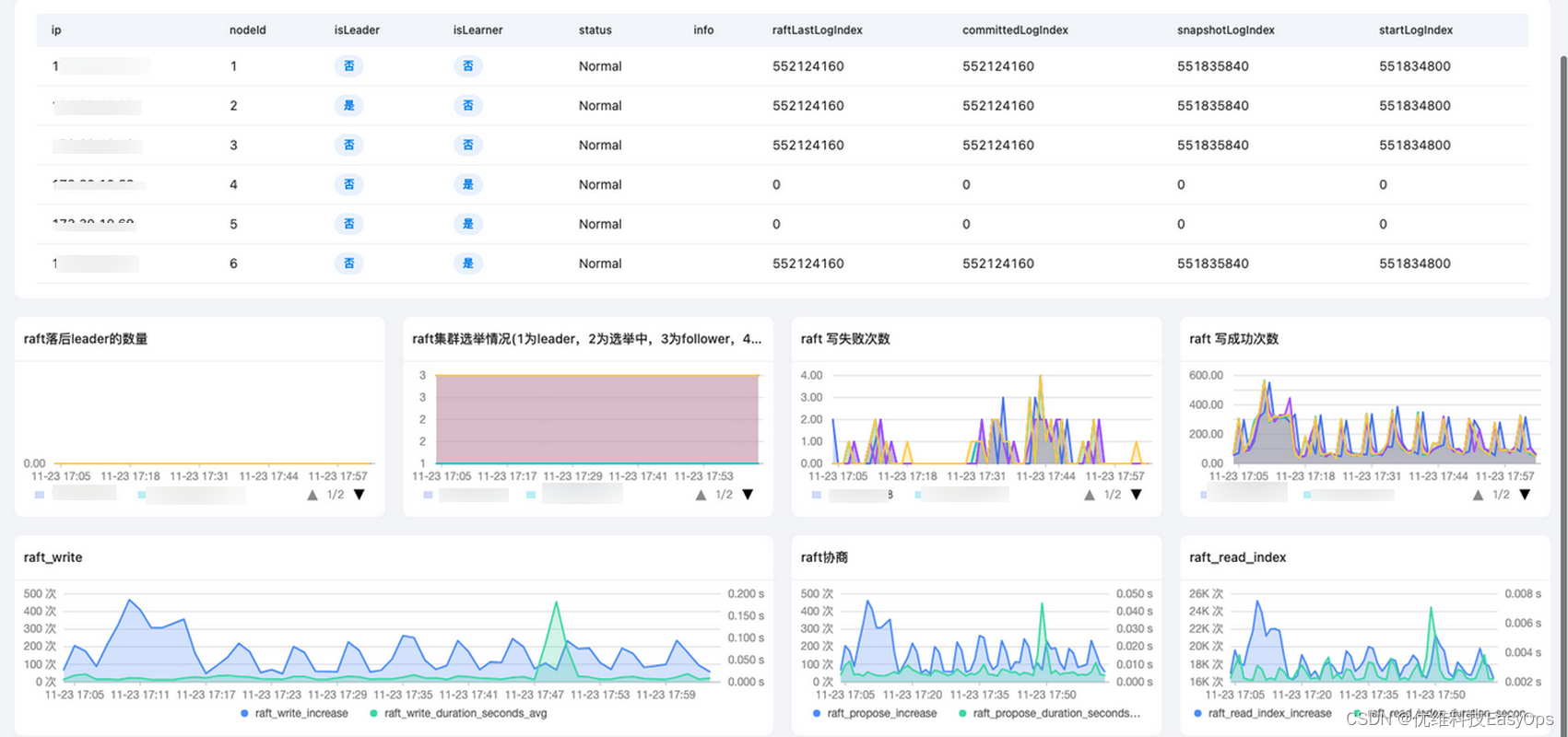Screen dimensions: 1568x737
Task: Click the info column header
Action: (703, 30)
